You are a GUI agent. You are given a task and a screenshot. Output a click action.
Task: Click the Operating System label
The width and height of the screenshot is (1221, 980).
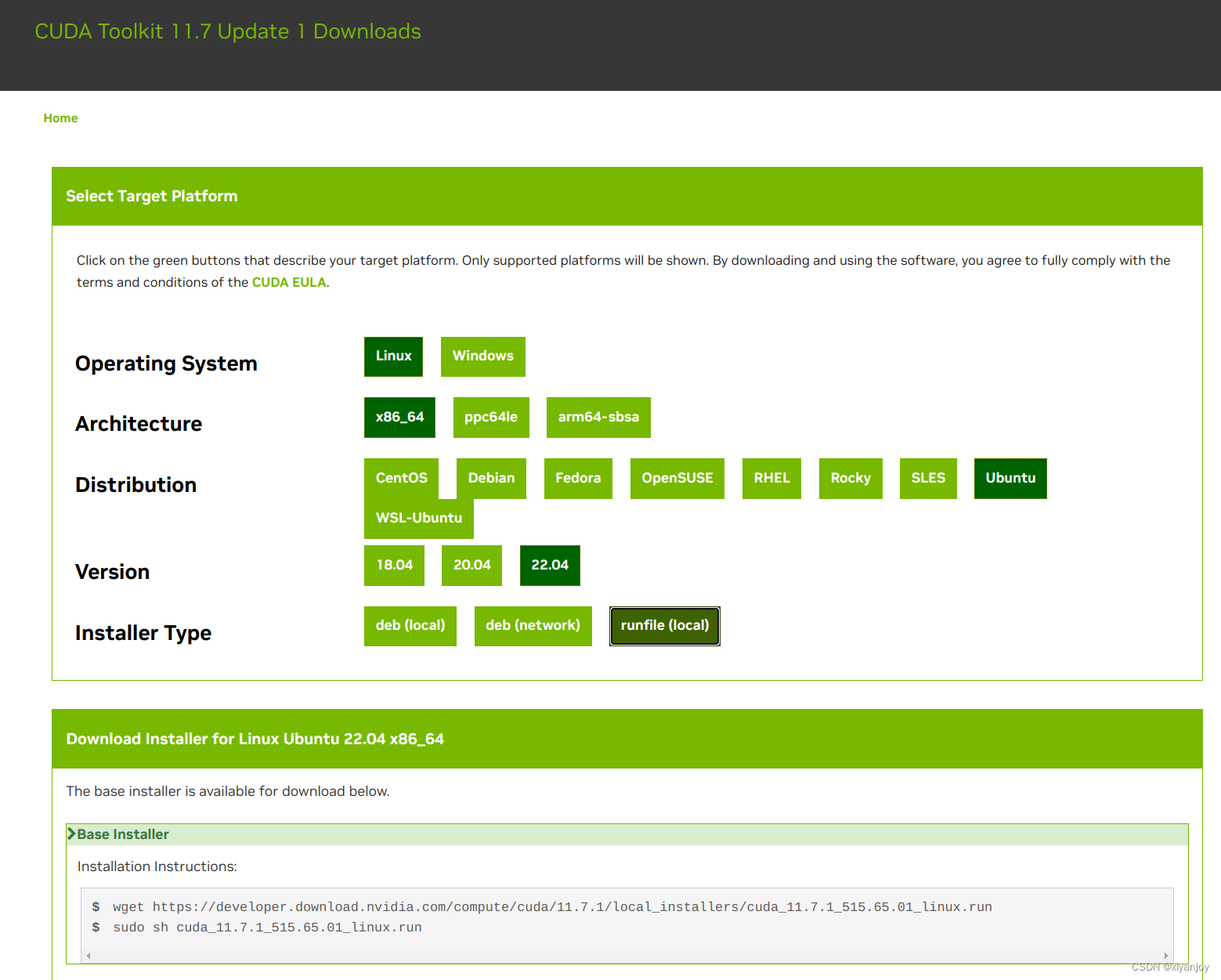166,364
